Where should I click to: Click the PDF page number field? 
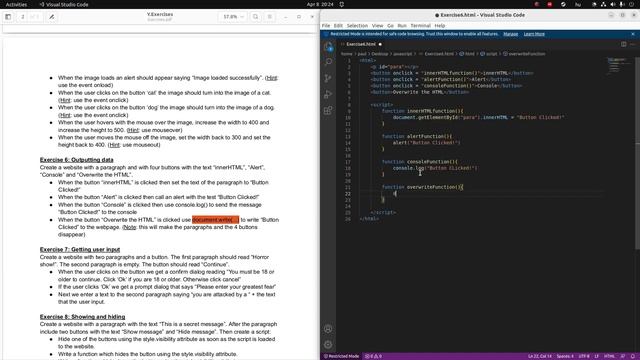[22, 17]
